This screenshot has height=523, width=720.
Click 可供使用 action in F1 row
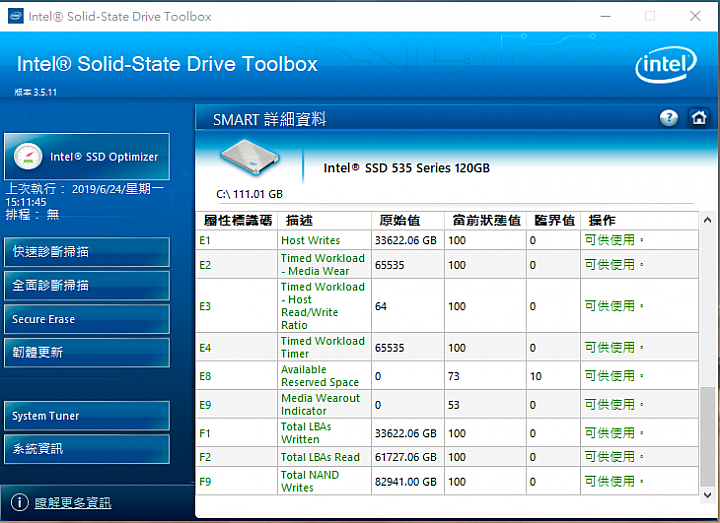click(x=613, y=433)
